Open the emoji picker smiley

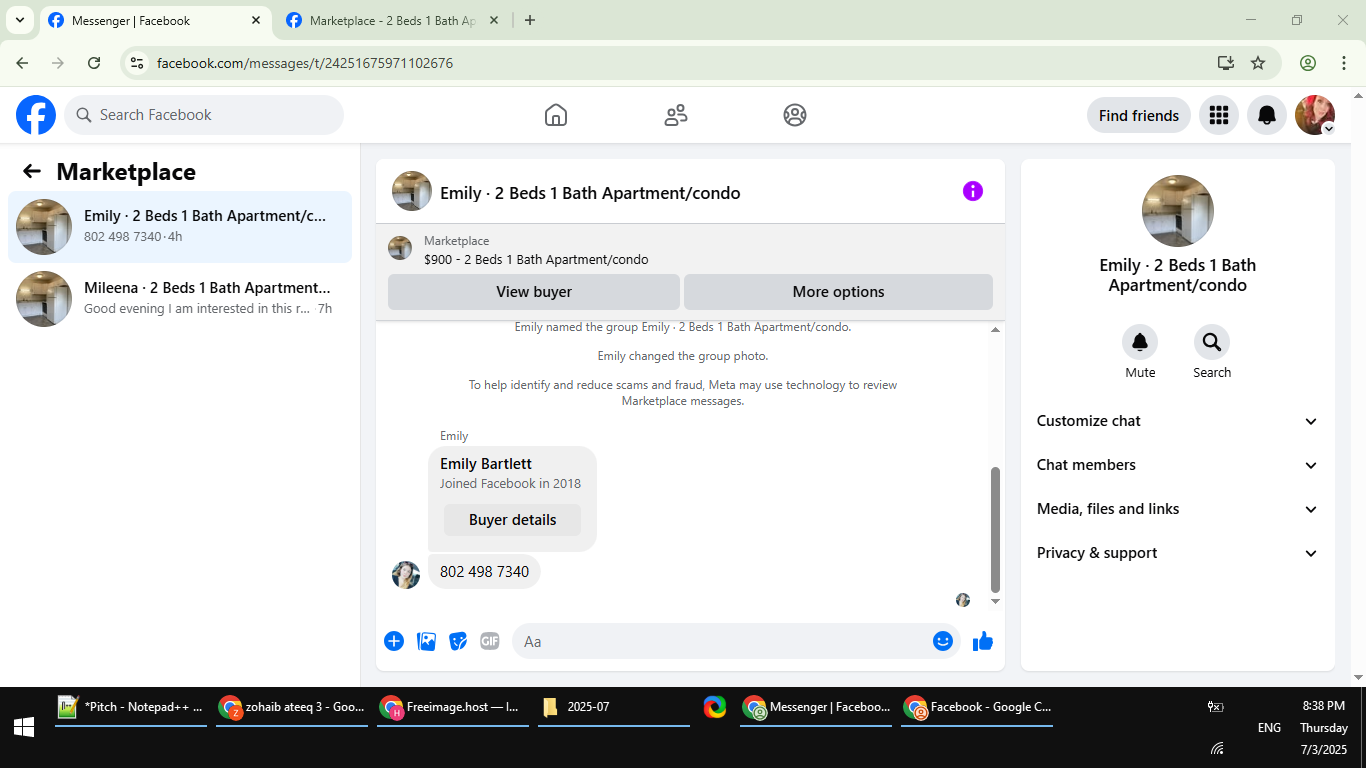tap(942, 641)
